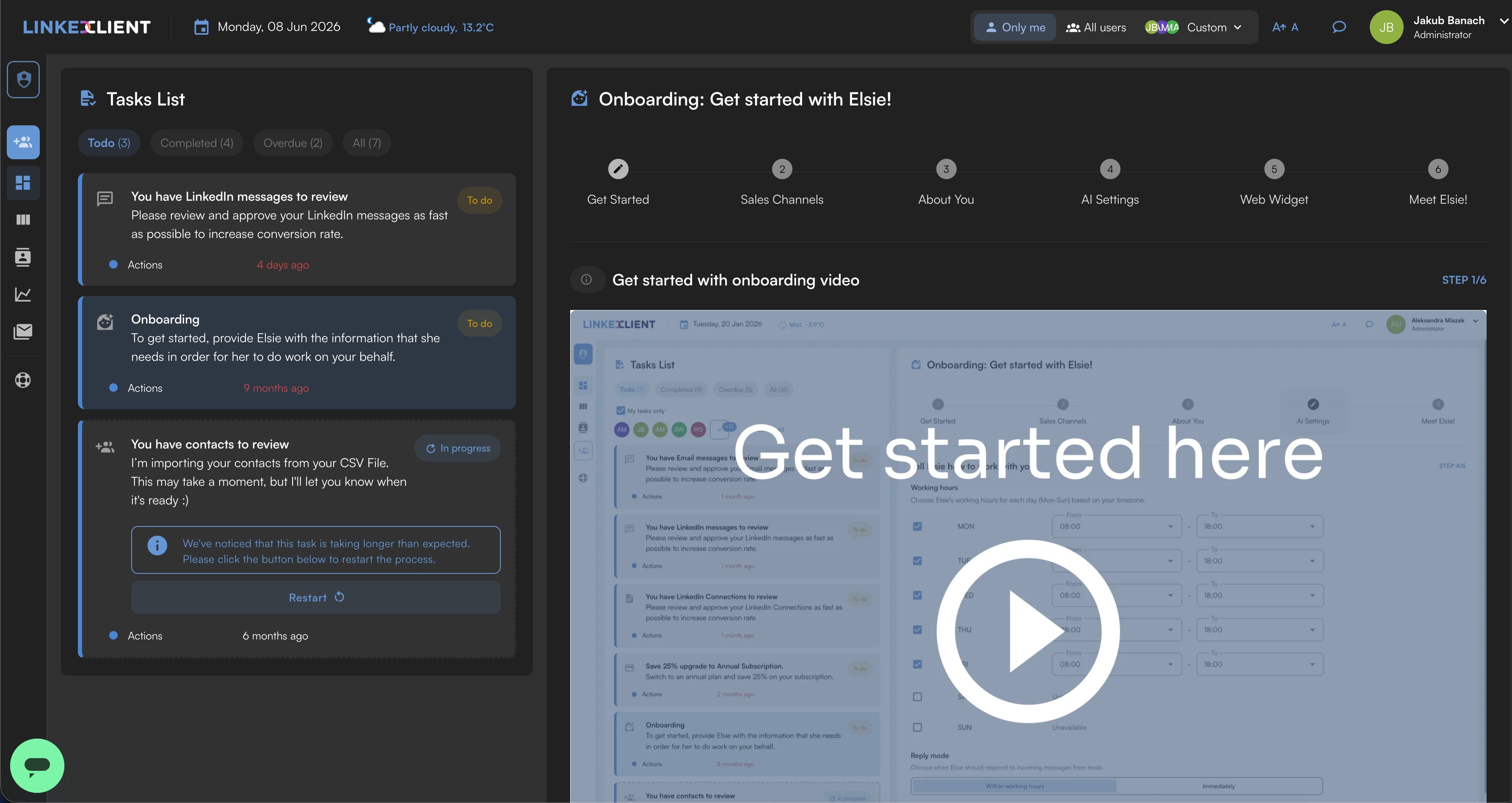
Task: Go to step 2 Sales Channels
Action: click(x=782, y=183)
